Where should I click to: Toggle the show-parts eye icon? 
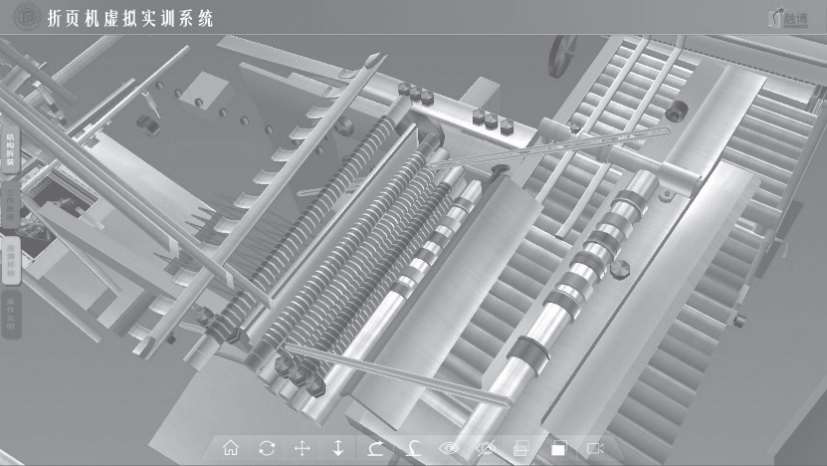click(449, 449)
